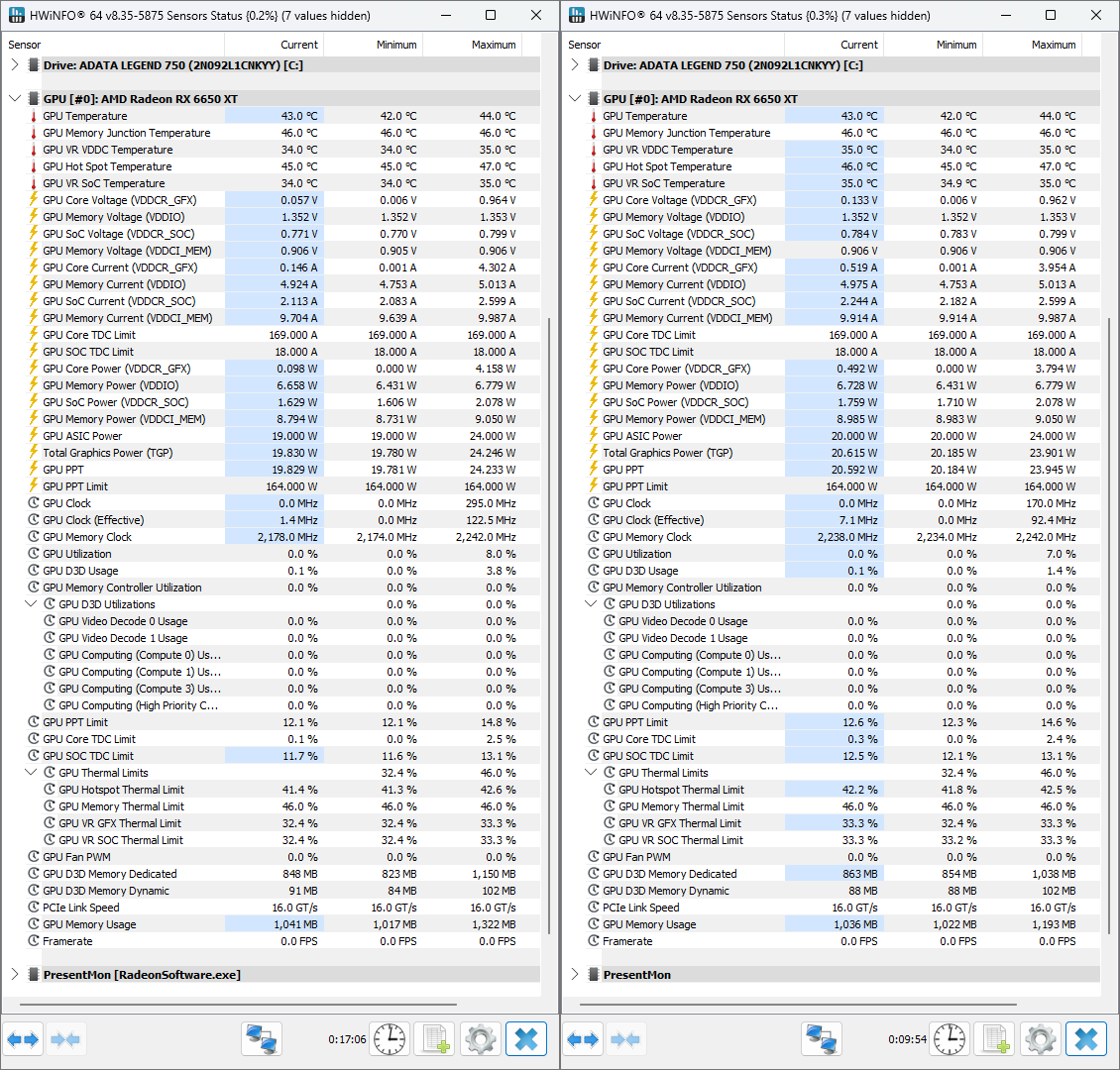Open sensor settings gear in left window
The height and width of the screenshot is (1070, 1120).
(481, 1039)
